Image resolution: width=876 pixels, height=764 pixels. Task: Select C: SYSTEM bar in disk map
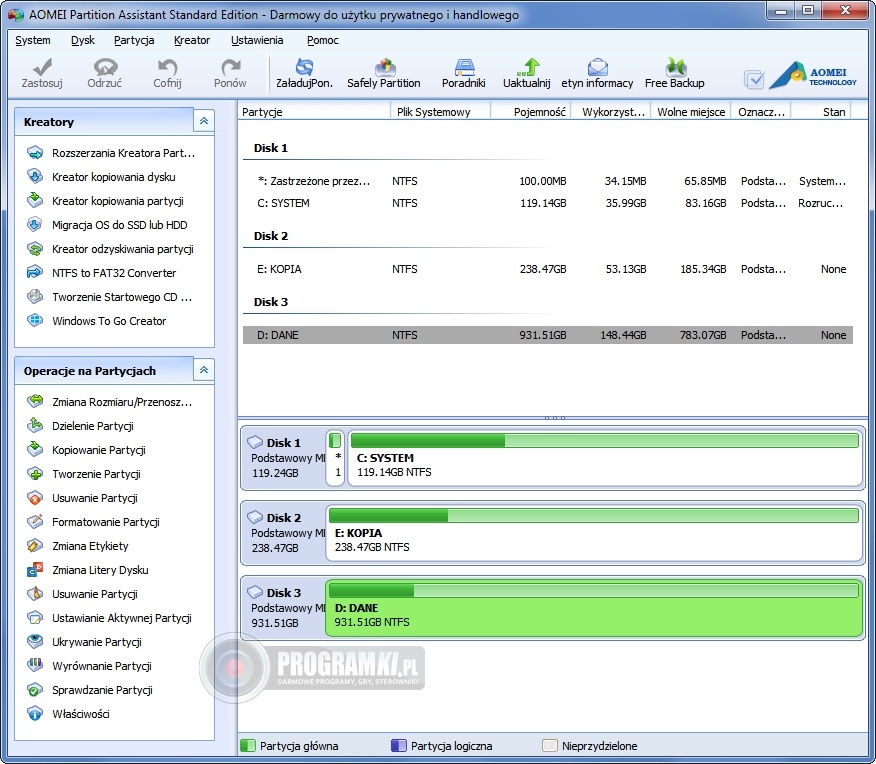(605, 458)
